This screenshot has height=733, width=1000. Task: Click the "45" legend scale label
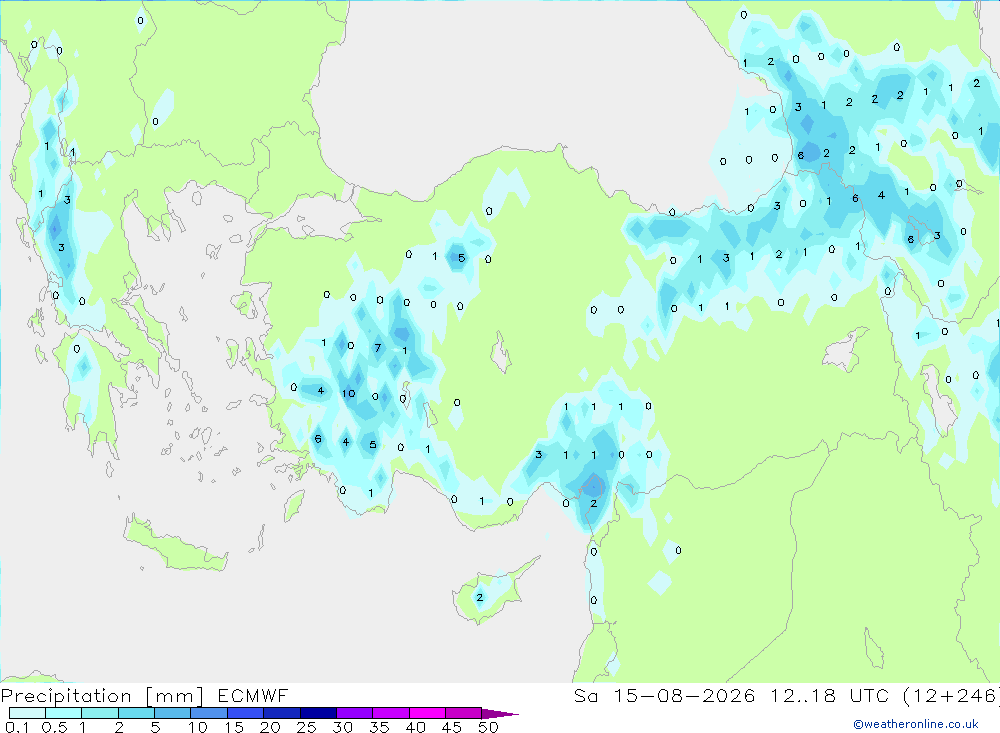452,727
